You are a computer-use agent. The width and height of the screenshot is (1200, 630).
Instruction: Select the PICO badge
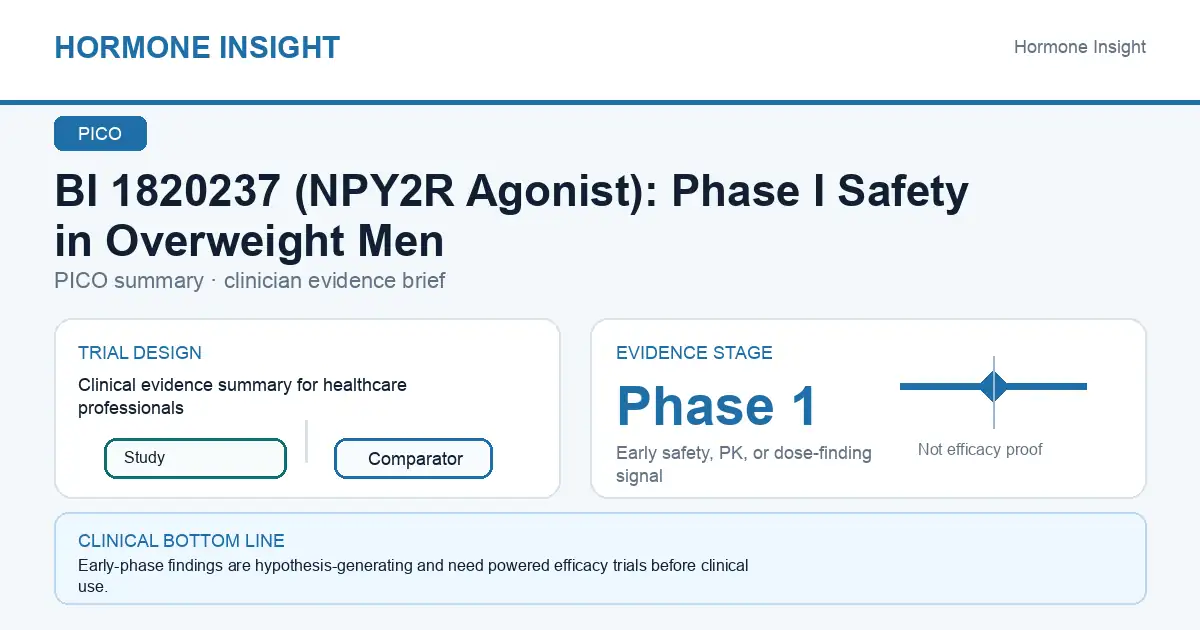coord(100,134)
